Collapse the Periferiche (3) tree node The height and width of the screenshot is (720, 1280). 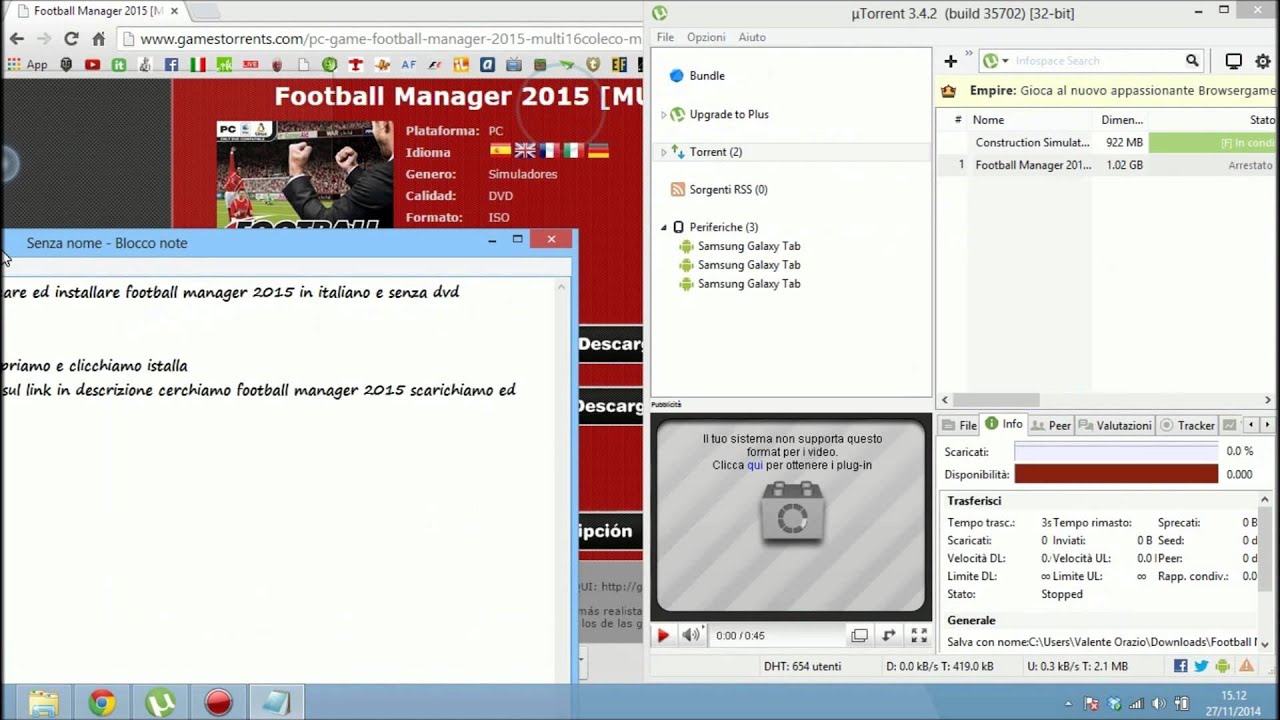coord(663,227)
